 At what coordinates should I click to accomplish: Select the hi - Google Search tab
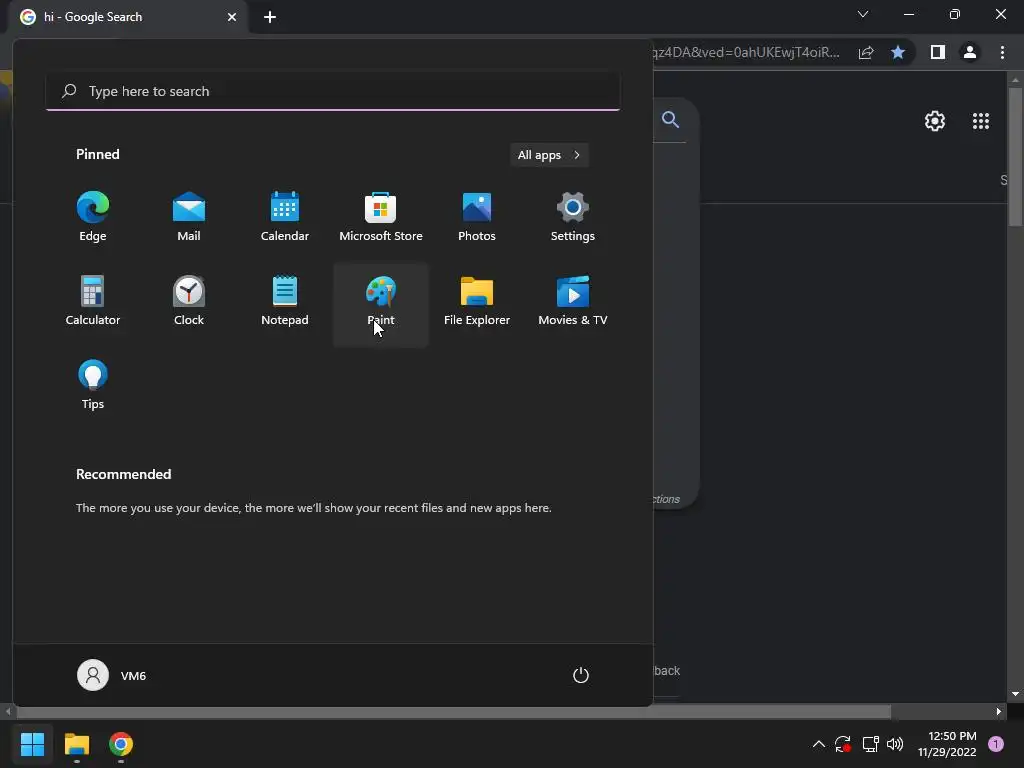[x=128, y=17]
